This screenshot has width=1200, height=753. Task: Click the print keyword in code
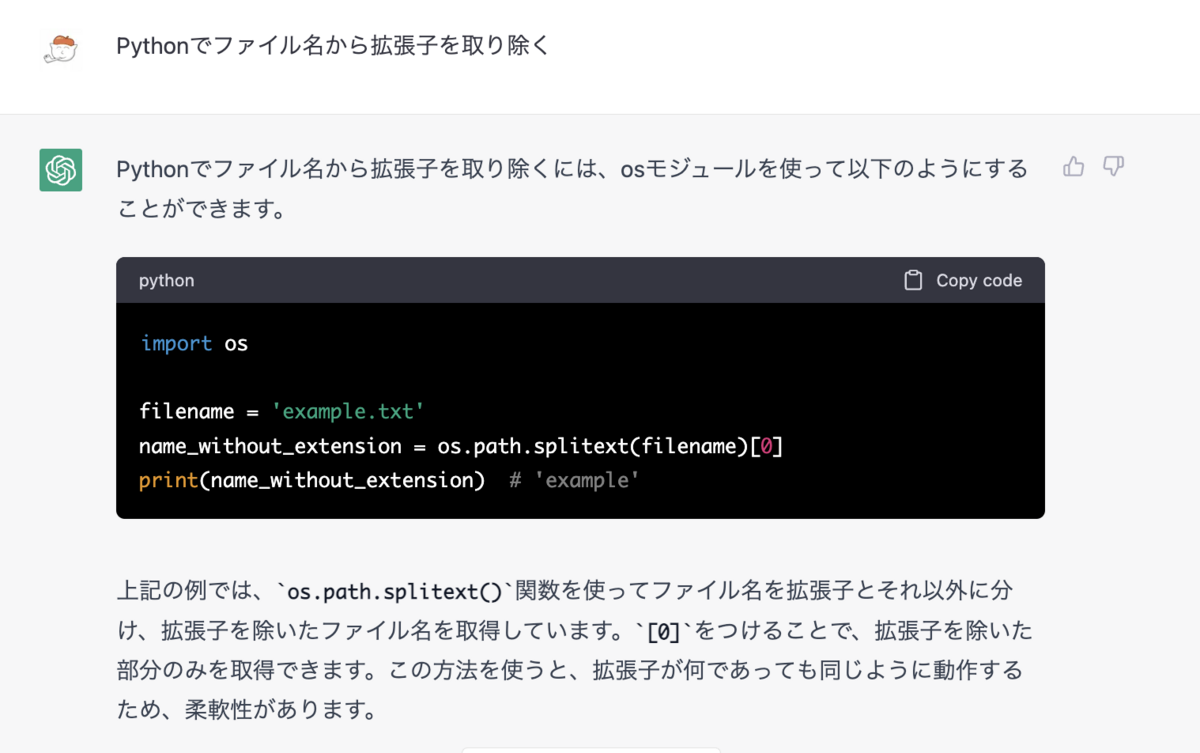tap(168, 480)
